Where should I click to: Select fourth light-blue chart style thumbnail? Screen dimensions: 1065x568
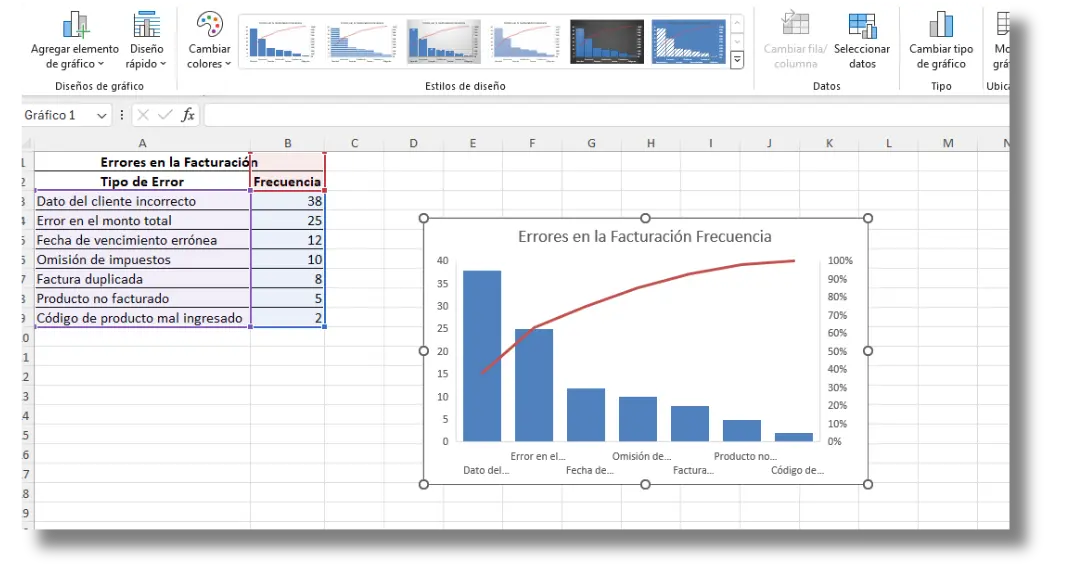point(525,41)
